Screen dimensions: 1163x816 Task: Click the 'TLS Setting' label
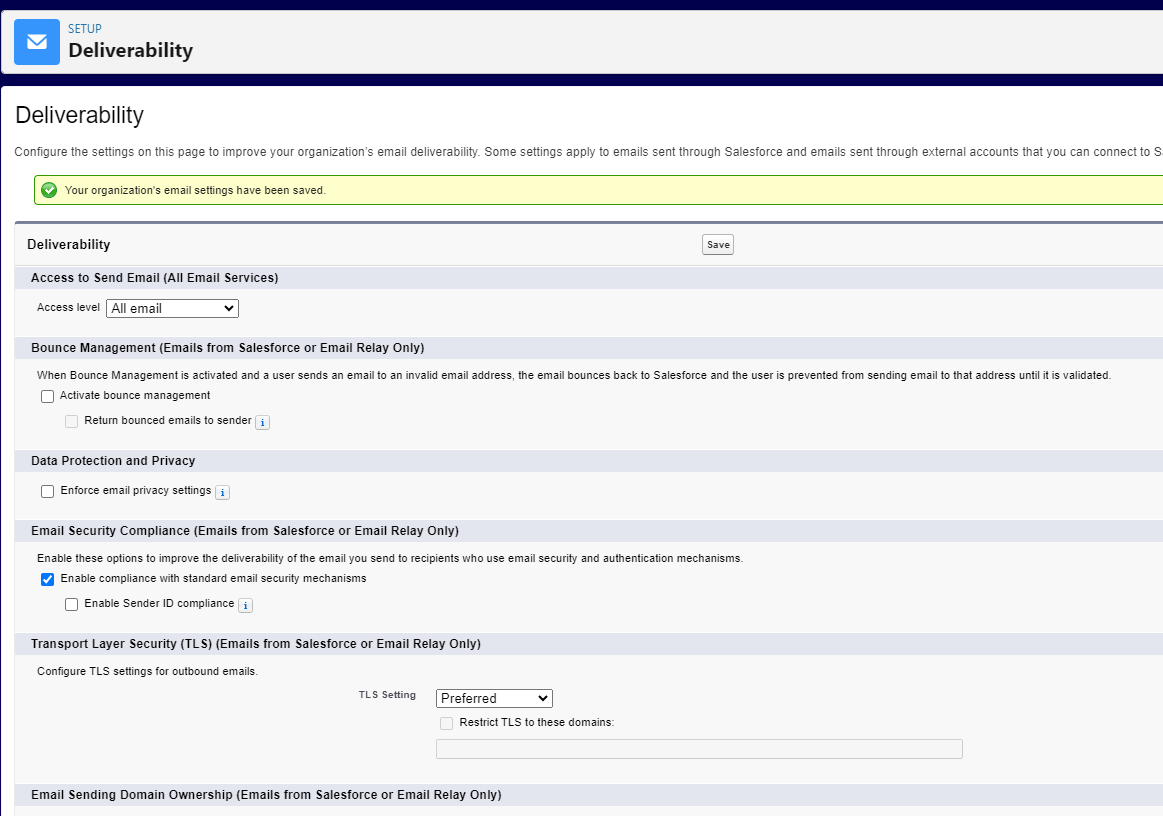pyautogui.click(x=387, y=695)
